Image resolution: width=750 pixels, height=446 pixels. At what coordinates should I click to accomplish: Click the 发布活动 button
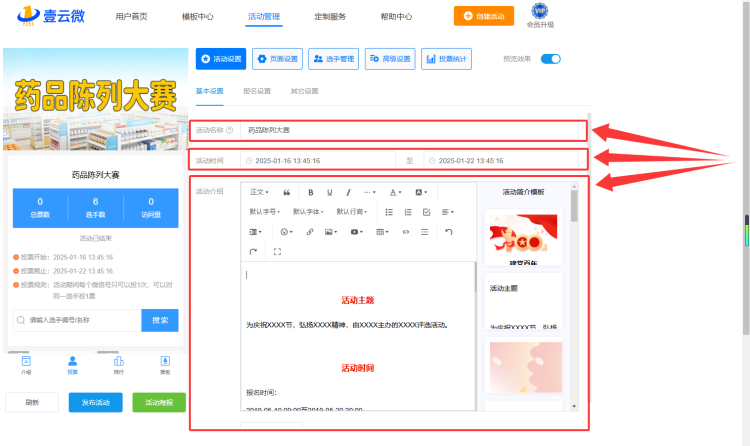pos(96,402)
